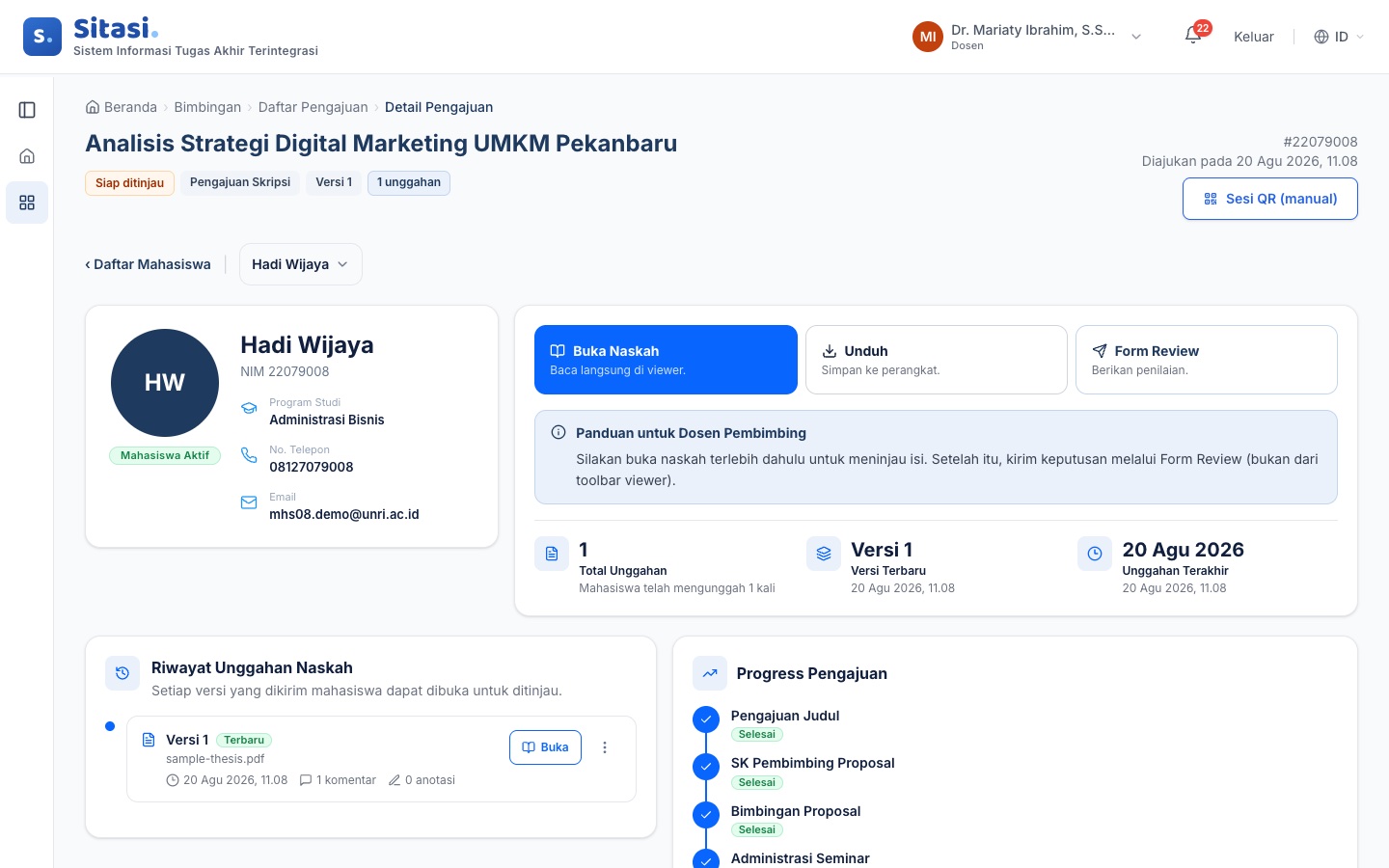1389x868 pixels.
Task: Click the Versi Terbaru layers icon
Action: [824, 554]
